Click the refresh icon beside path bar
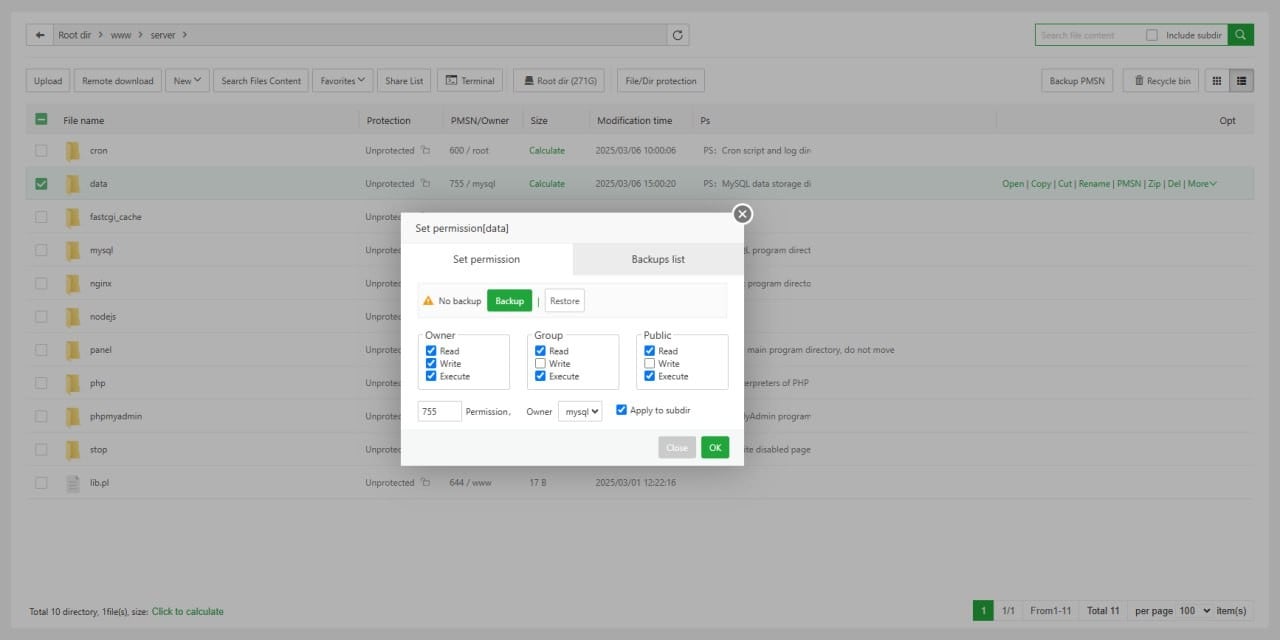Viewport: 1280px width, 640px height. coord(678,35)
